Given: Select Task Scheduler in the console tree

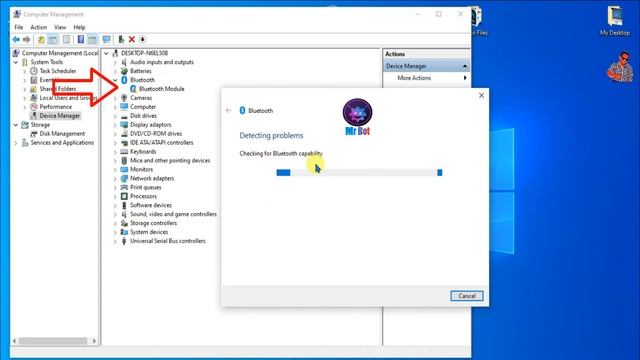Looking at the screenshot, I should [58, 71].
